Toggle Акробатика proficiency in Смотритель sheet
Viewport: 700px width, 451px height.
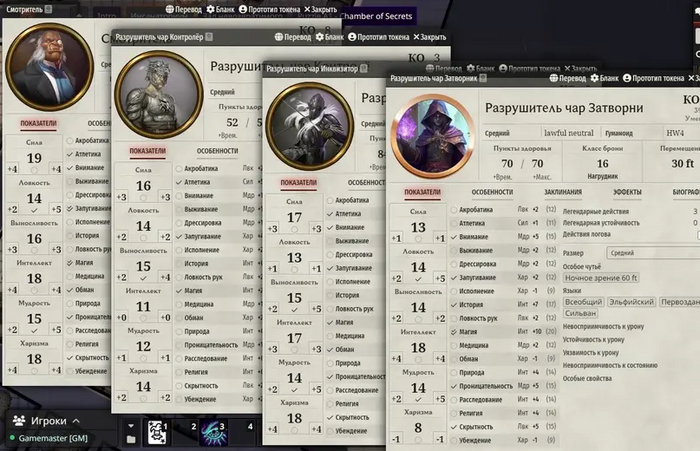tap(70, 140)
